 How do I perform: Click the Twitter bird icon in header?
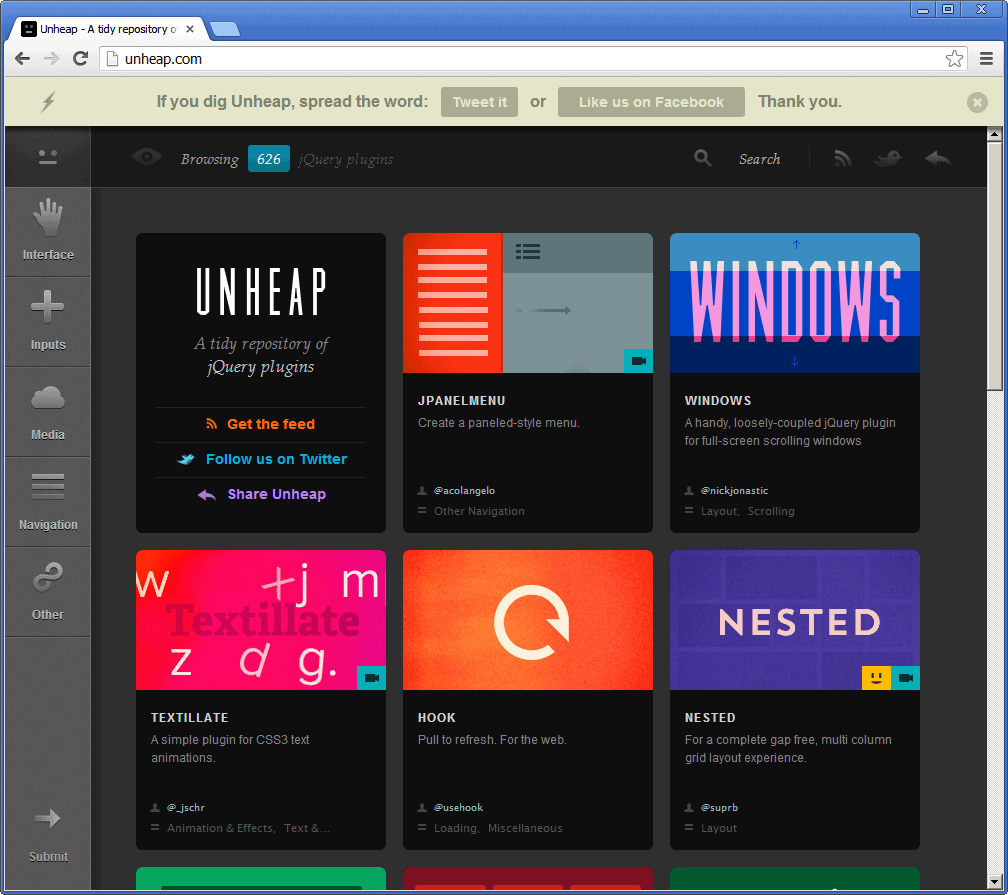(888, 158)
